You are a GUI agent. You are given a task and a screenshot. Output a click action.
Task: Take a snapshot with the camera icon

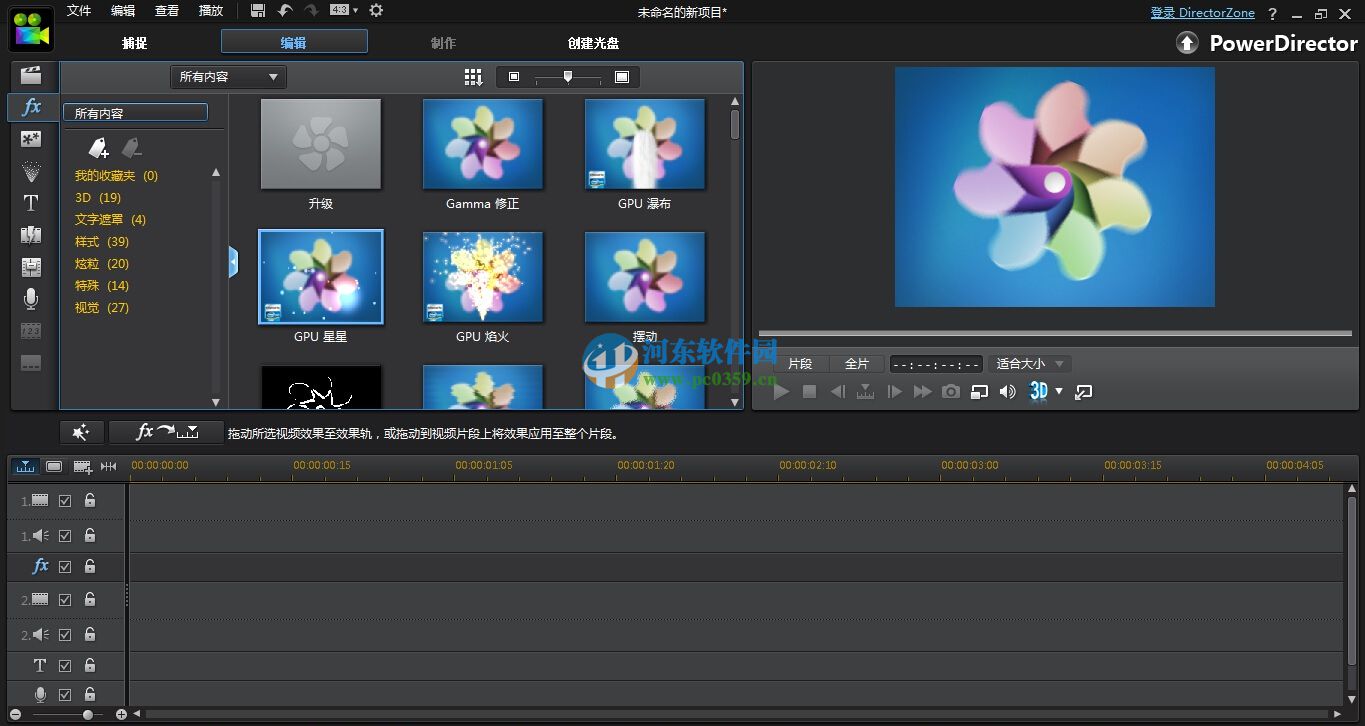pos(951,392)
